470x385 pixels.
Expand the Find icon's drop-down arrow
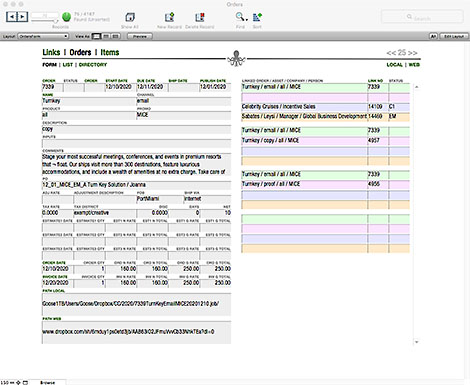(246, 19)
